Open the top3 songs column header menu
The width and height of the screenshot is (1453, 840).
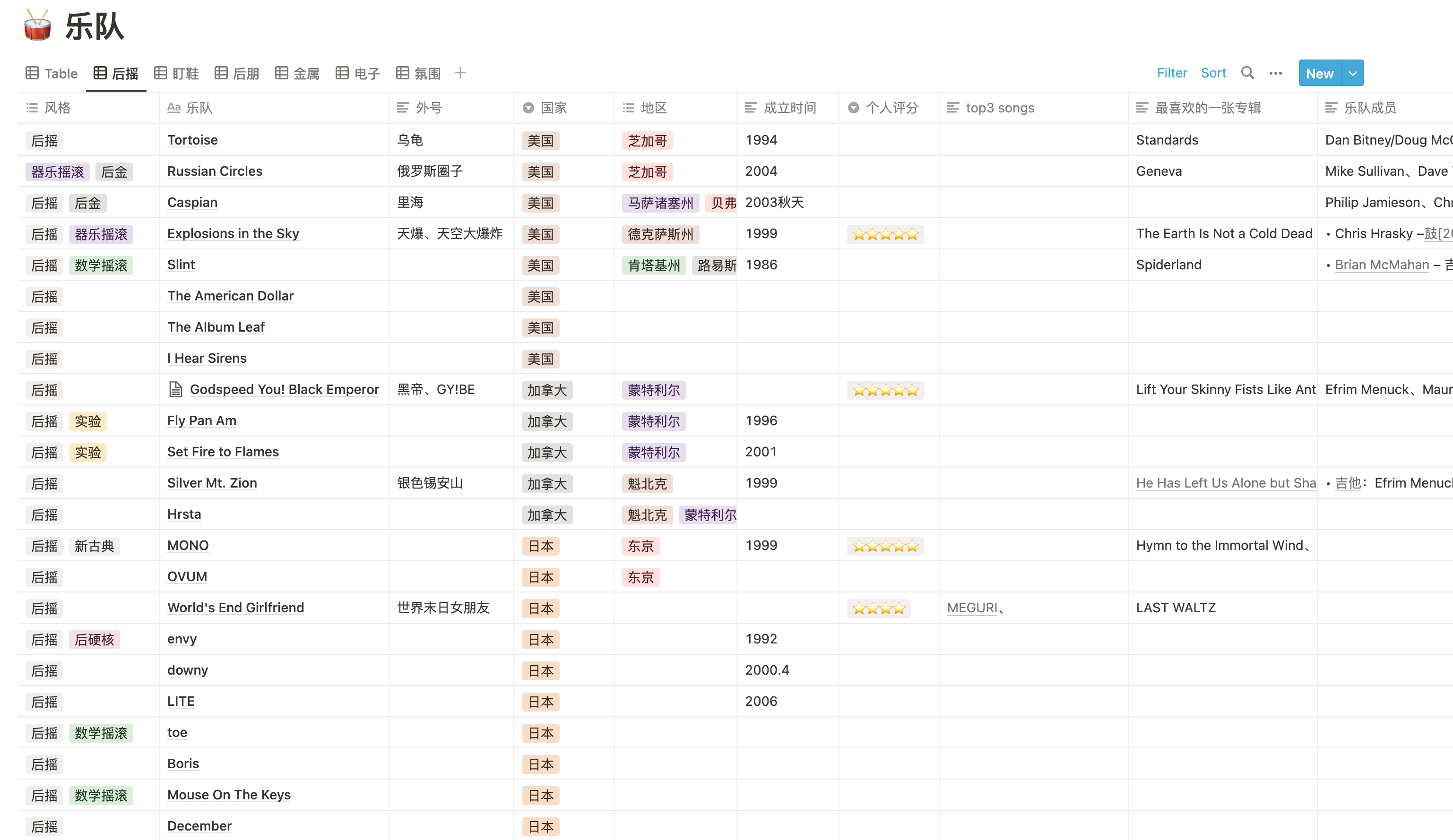click(999, 108)
